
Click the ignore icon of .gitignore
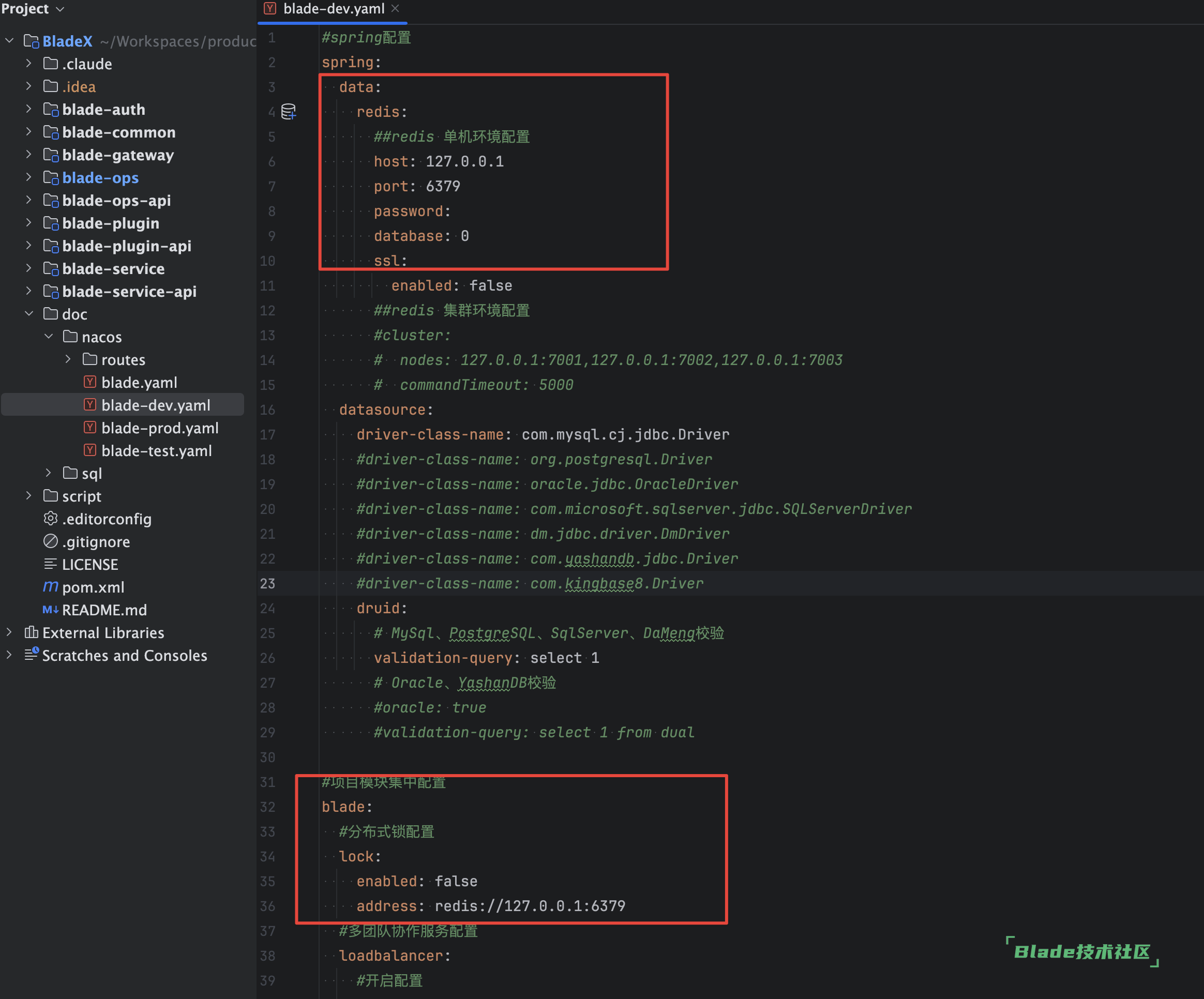tap(51, 541)
